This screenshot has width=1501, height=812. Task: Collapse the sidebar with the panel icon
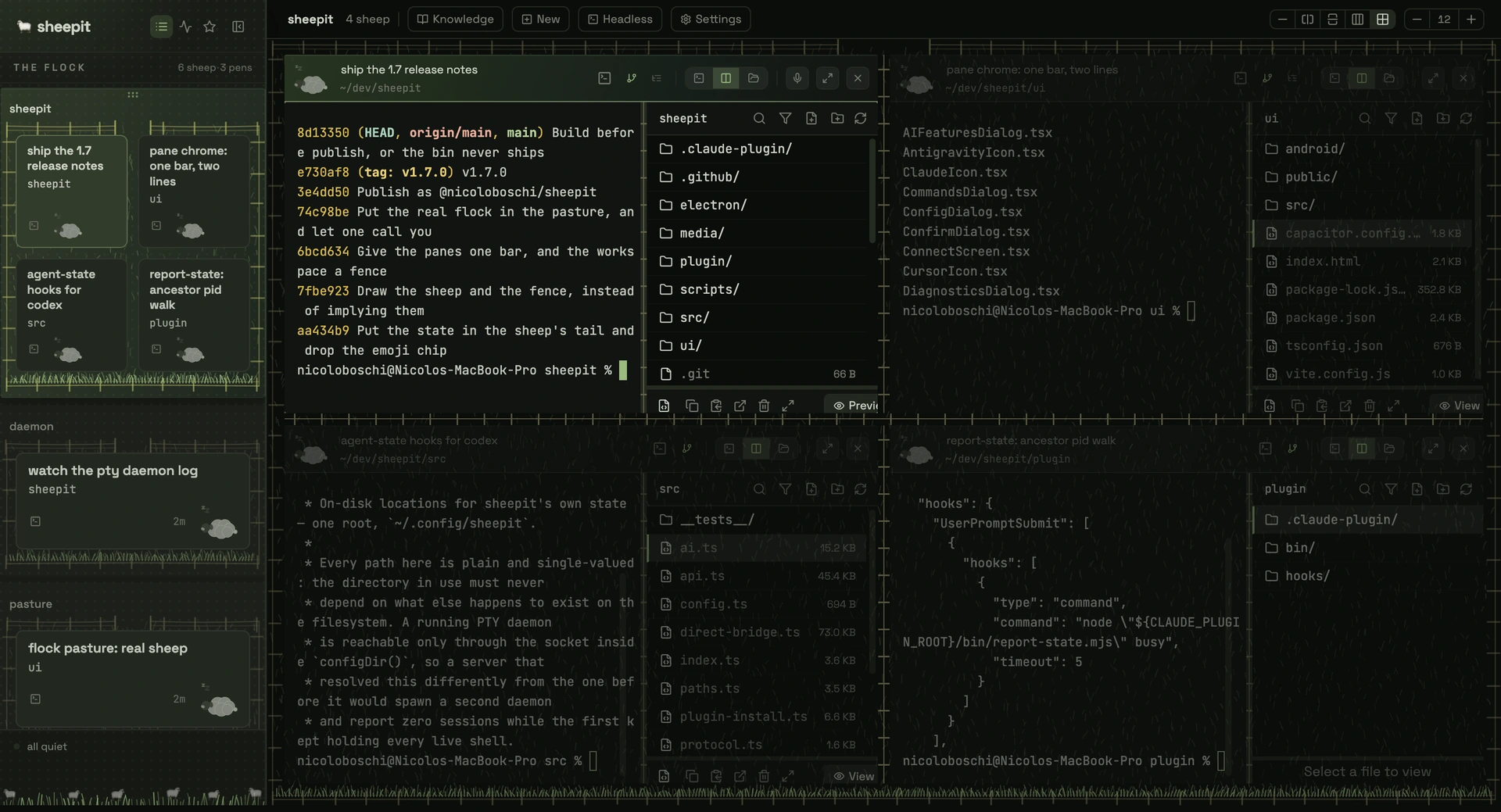point(238,27)
